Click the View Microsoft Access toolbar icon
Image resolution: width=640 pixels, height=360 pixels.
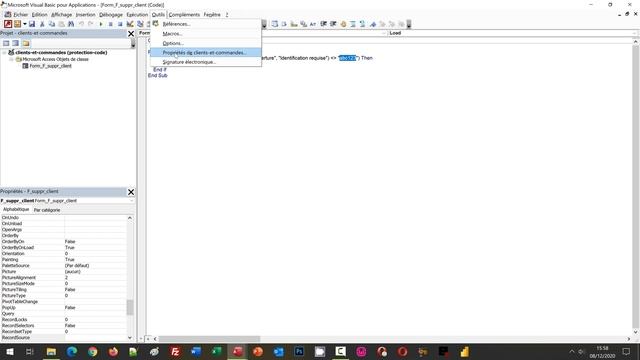8,24
